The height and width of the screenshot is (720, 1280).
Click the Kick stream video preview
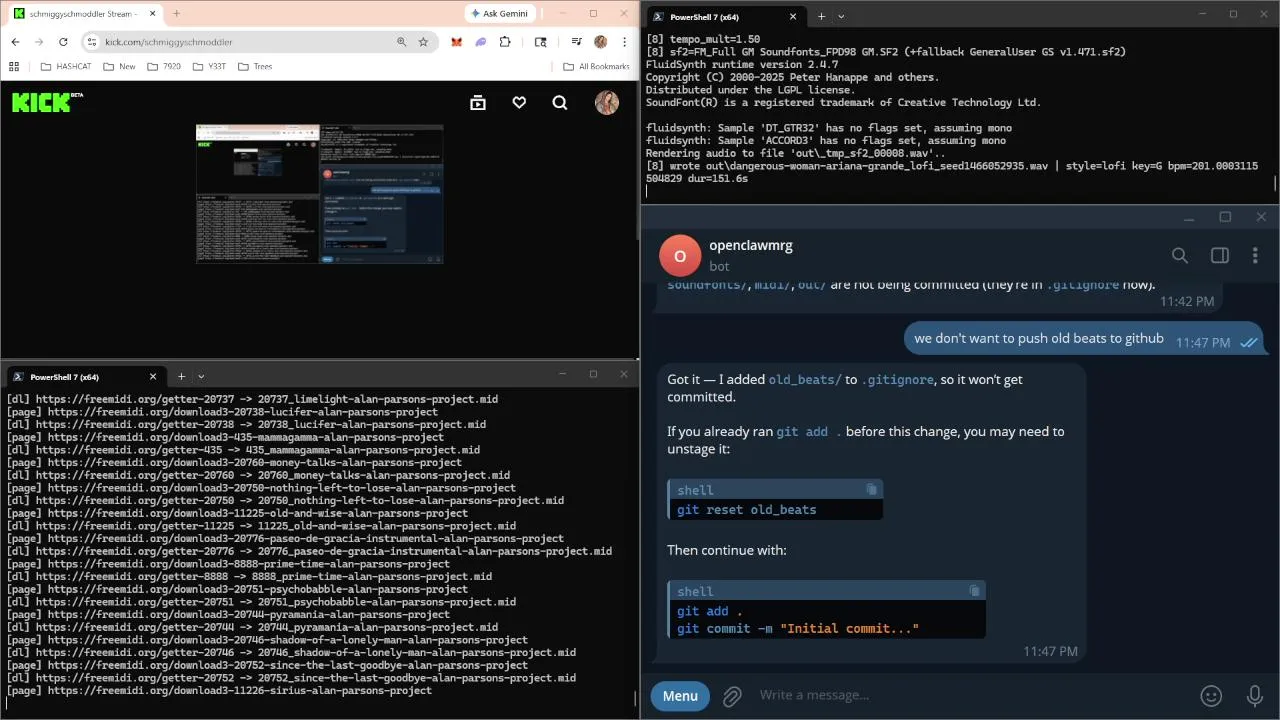[x=319, y=194]
